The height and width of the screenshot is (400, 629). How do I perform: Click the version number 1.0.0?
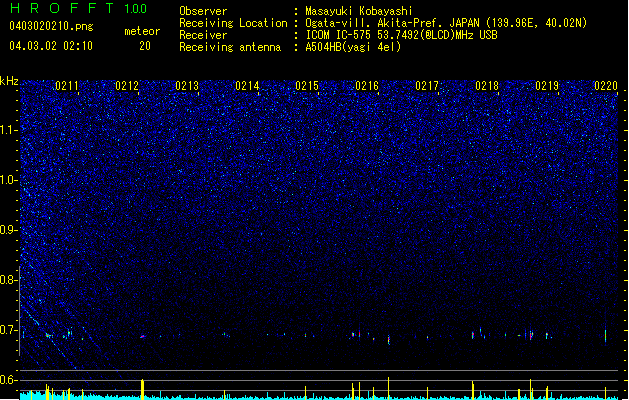point(136,9)
